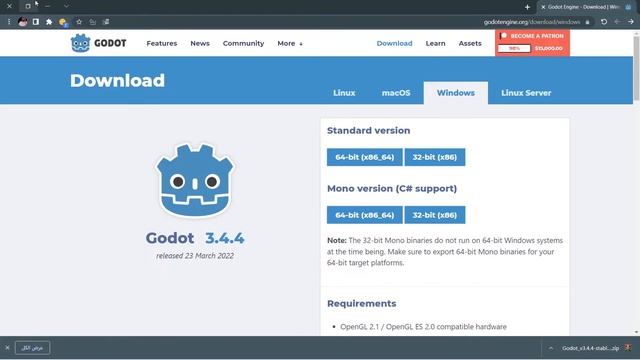
Task: Click the Godot robot logo in header
Action: 80,43
